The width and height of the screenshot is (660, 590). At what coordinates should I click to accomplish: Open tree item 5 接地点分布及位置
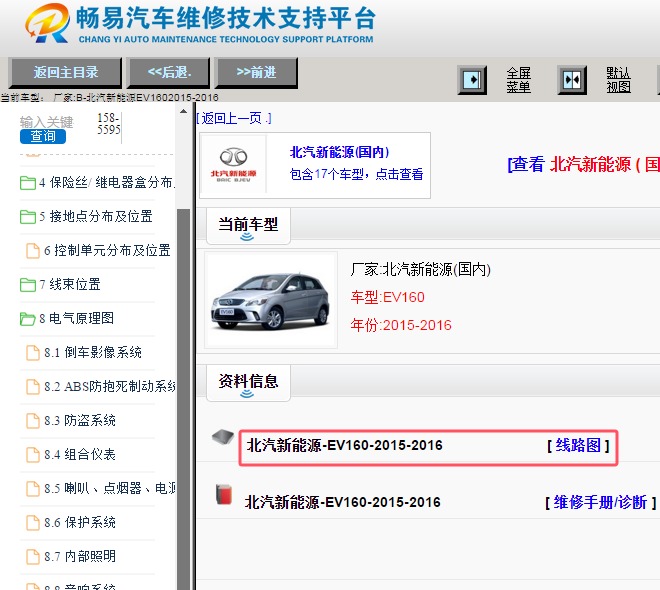(96, 217)
